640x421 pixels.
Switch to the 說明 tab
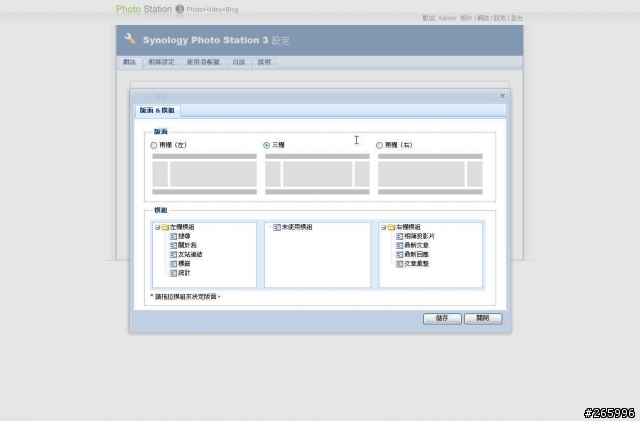click(x=264, y=62)
